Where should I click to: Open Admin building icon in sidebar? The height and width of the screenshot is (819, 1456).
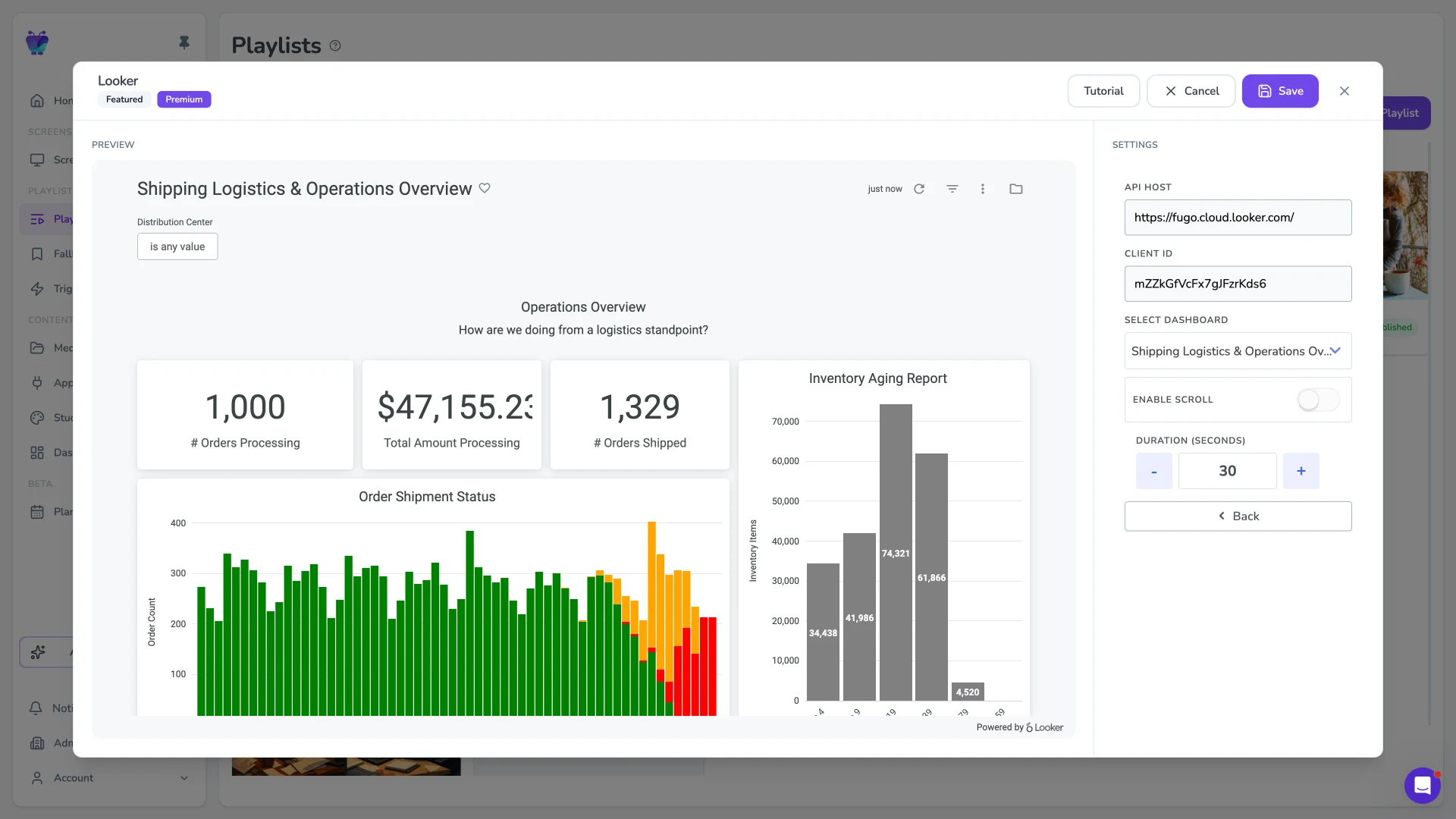pyautogui.click(x=37, y=743)
